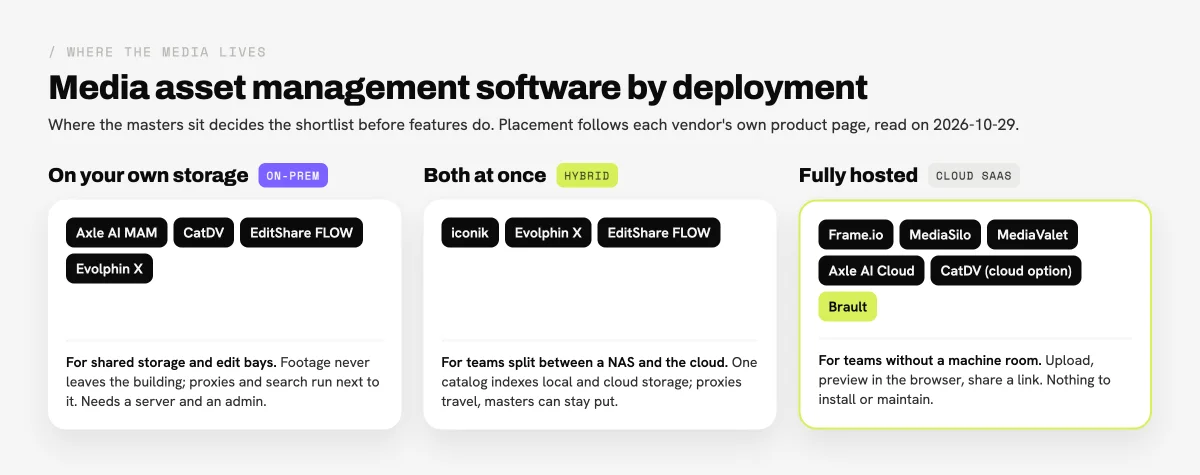Click the Frame.io chip
This screenshot has height=475, width=1200.
click(856, 235)
